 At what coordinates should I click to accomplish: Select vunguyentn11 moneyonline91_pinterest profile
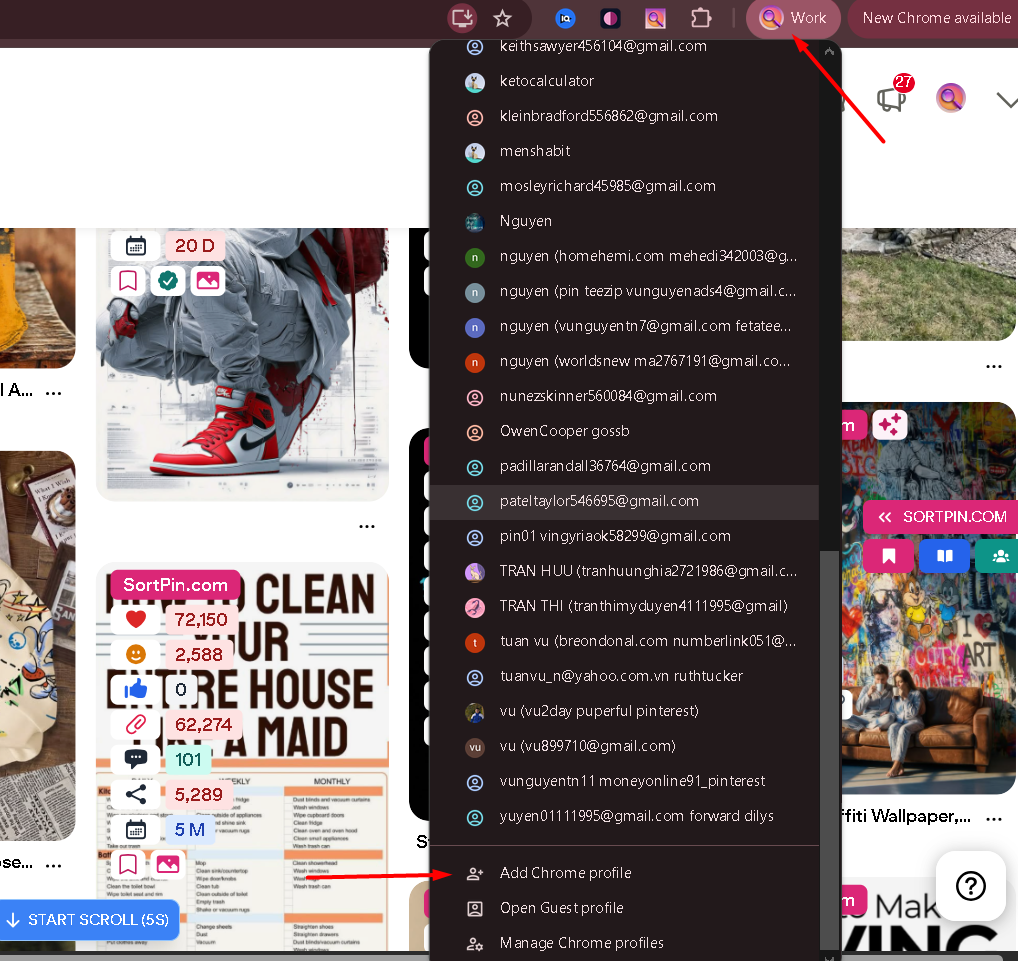[624, 782]
